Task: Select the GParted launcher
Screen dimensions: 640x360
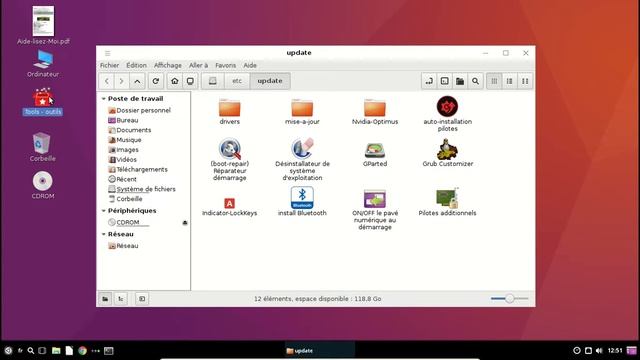Action: click(375, 155)
